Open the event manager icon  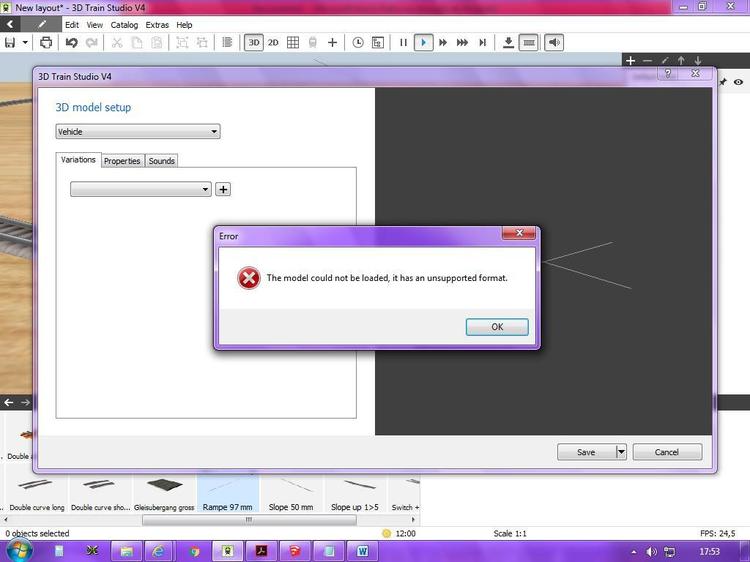click(377, 43)
